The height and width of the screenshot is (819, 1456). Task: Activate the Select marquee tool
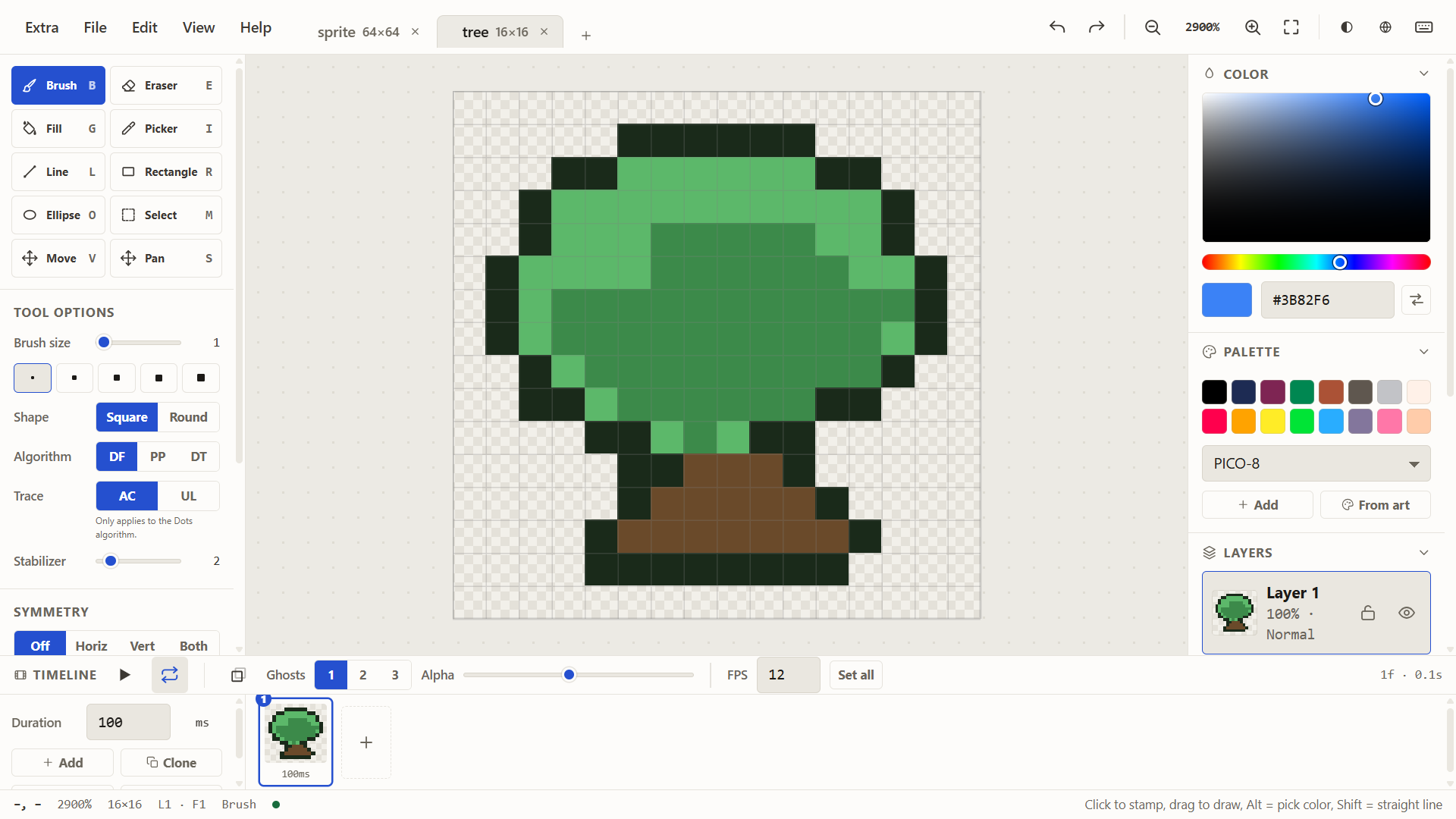[166, 215]
